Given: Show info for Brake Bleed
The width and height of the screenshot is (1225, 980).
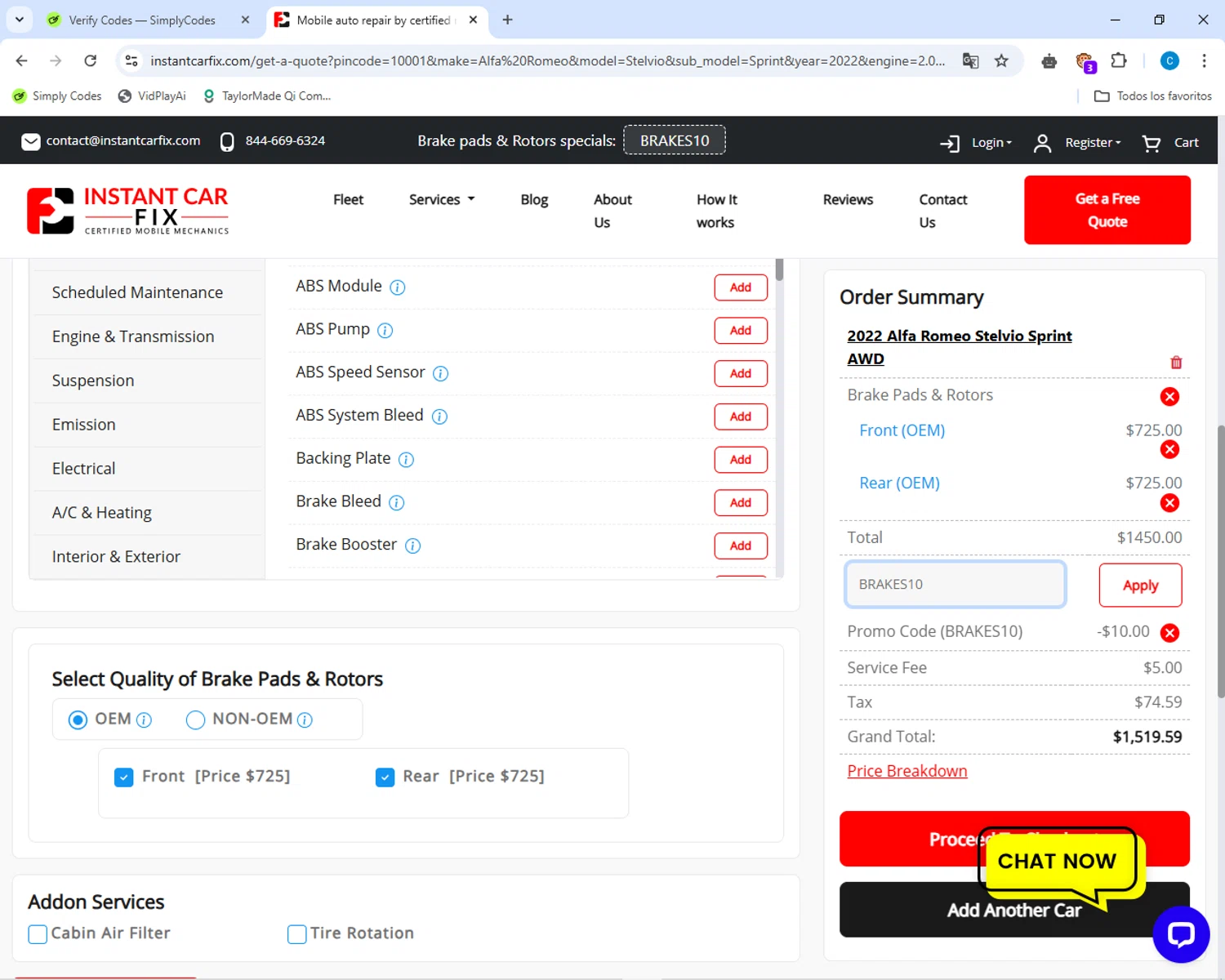Looking at the screenshot, I should (396, 503).
